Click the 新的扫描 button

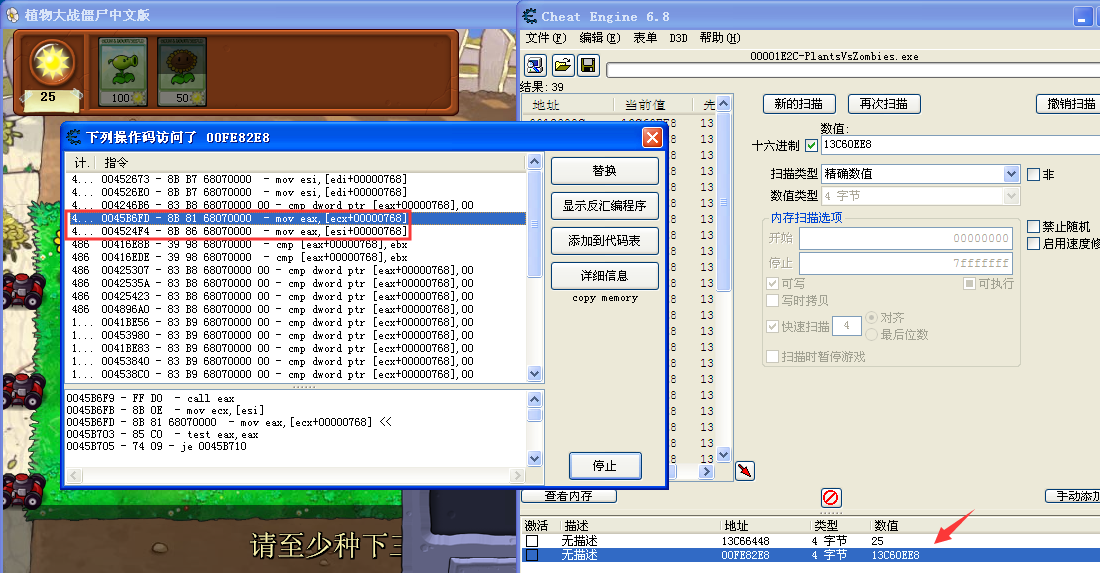point(799,104)
